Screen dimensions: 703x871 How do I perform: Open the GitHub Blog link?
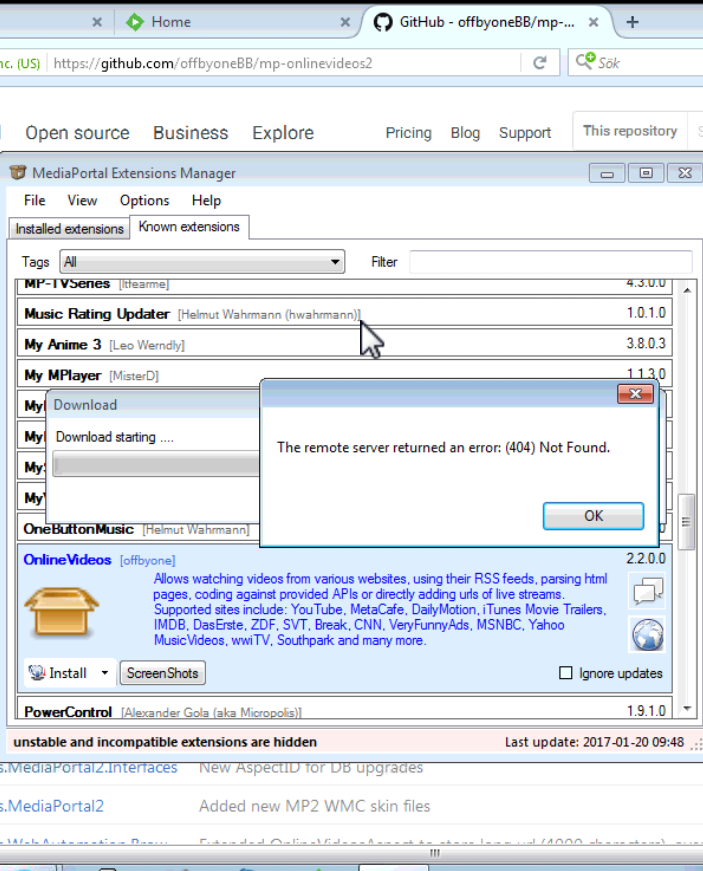[465, 133]
